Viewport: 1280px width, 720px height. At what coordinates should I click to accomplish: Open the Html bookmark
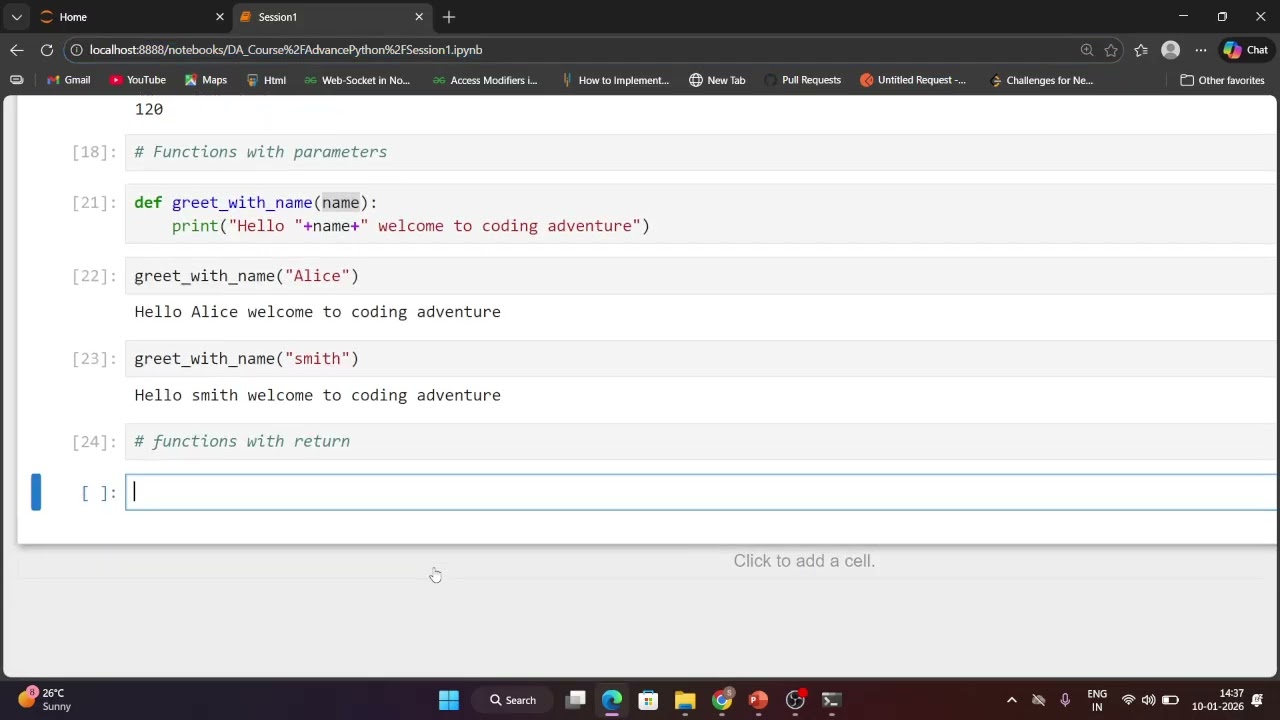(x=266, y=80)
